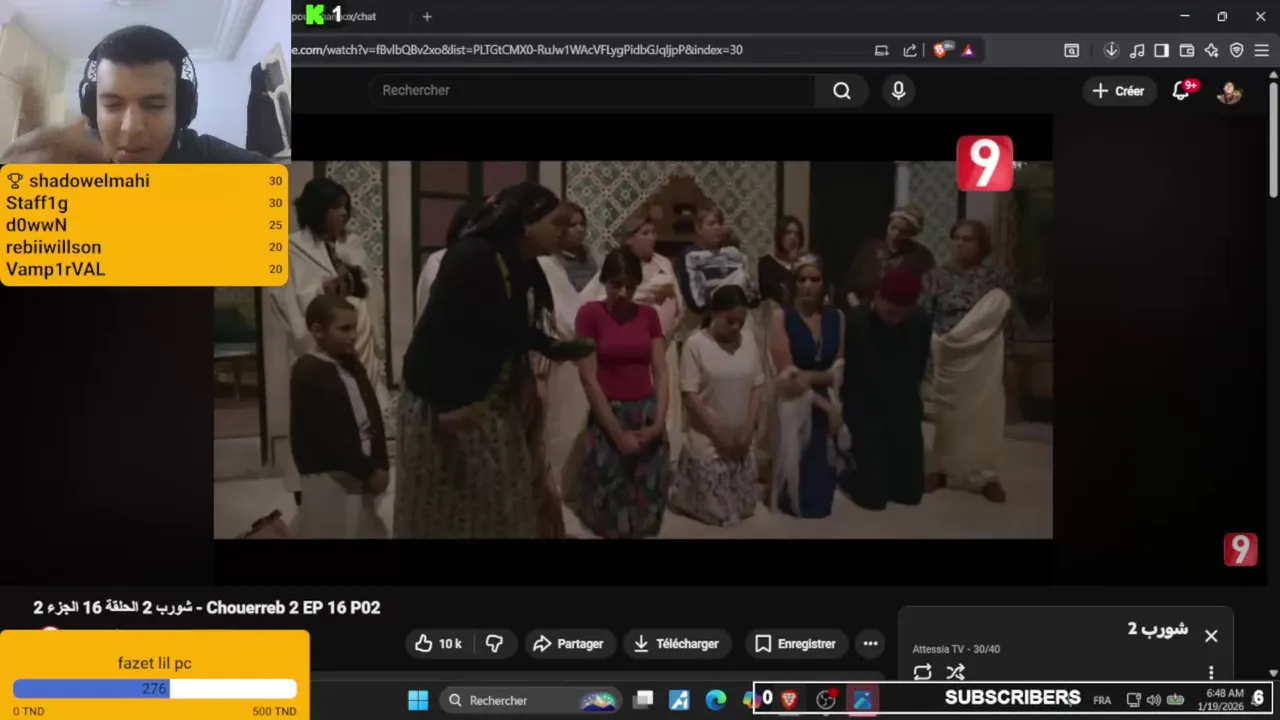This screenshot has width=1280, height=720.
Task: Open the media playlist music note icon
Action: click(x=1137, y=50)
